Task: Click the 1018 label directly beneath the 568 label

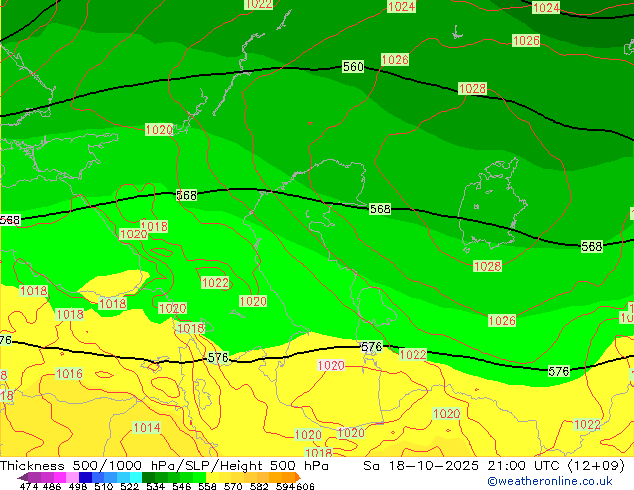Action: (x=154, y=226)
